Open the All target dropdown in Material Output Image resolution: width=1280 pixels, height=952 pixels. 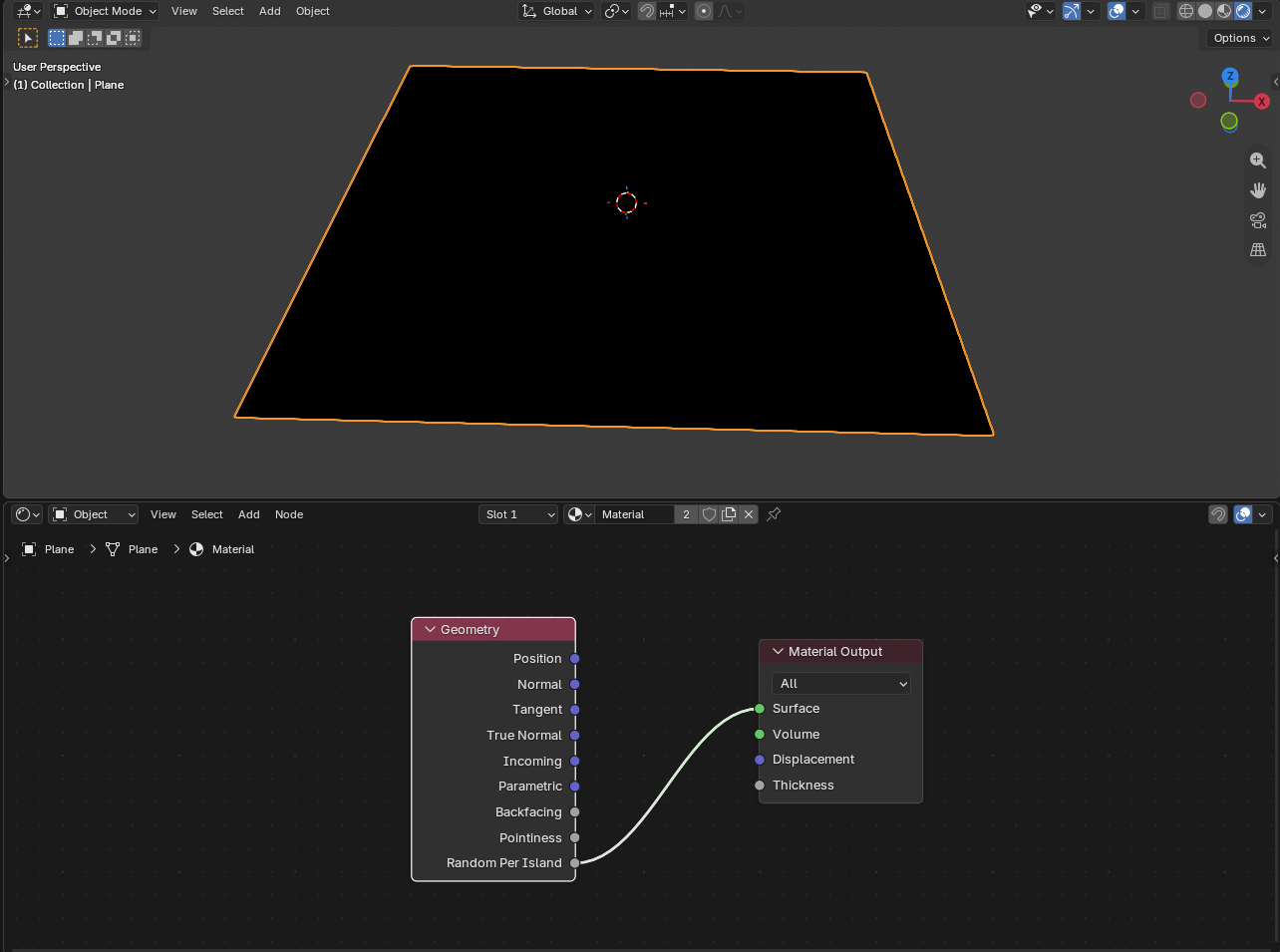click(841, 684)
